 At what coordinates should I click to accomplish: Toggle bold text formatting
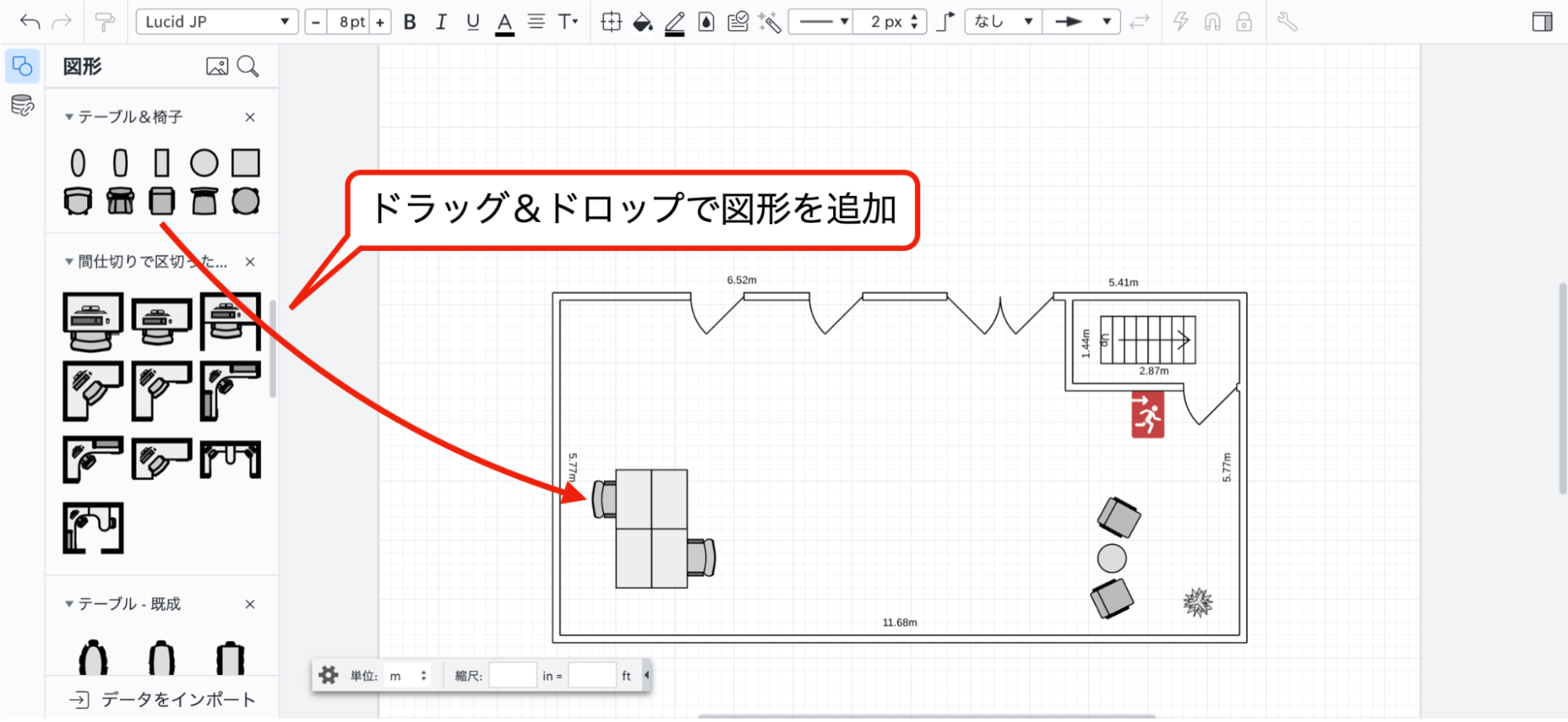click(x=409, y=22)
